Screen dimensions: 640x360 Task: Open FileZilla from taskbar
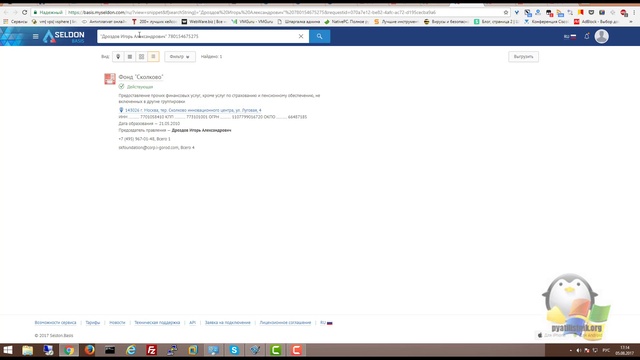click(151, 350)
